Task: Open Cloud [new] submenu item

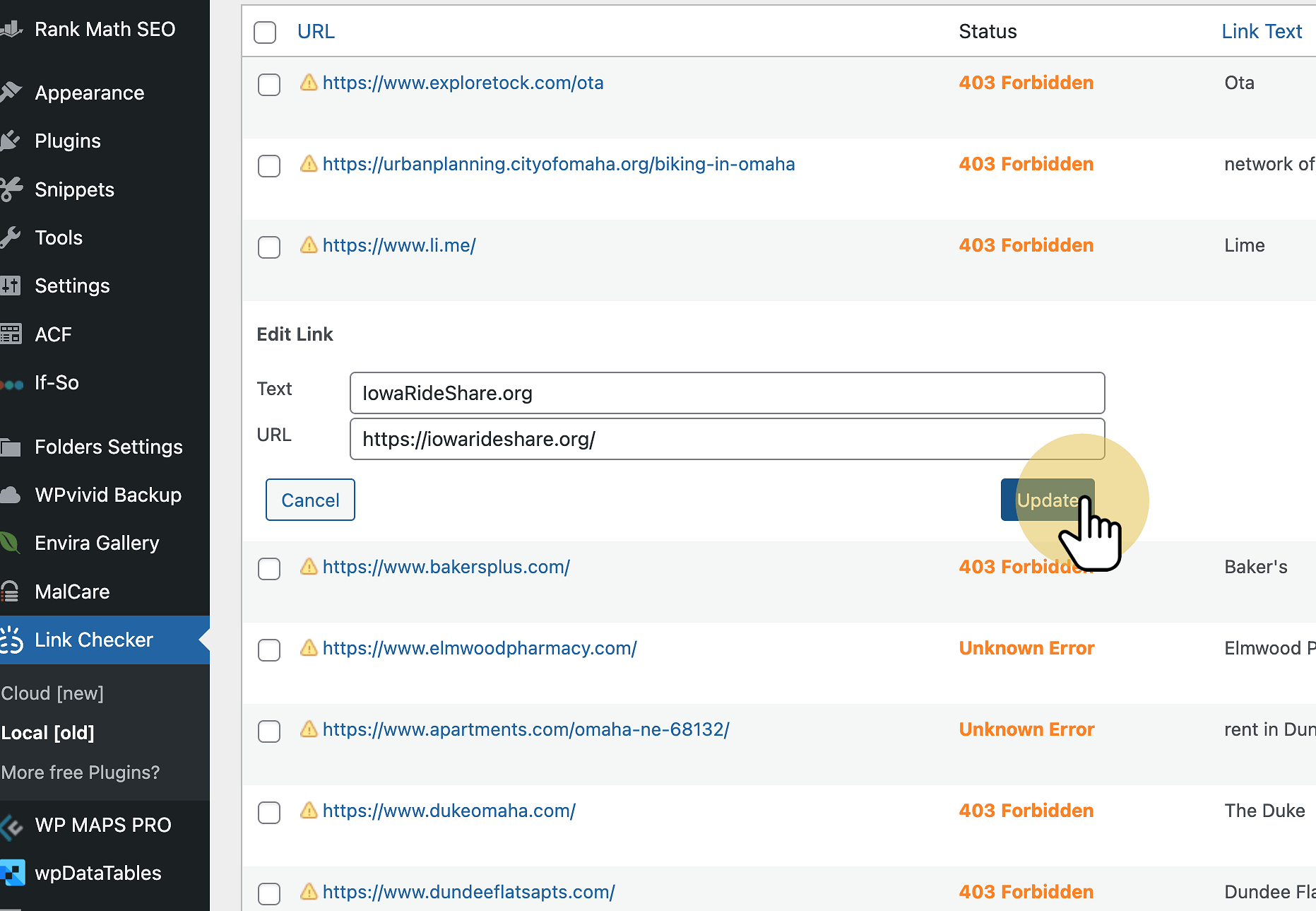Action: tap(52, 693)
